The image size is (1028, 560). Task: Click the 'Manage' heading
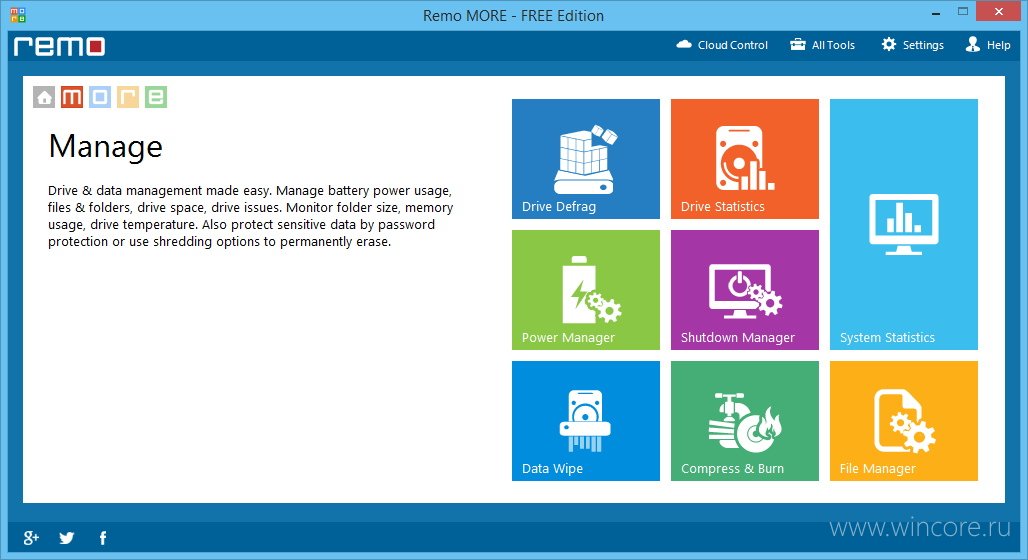coord(106,146)
